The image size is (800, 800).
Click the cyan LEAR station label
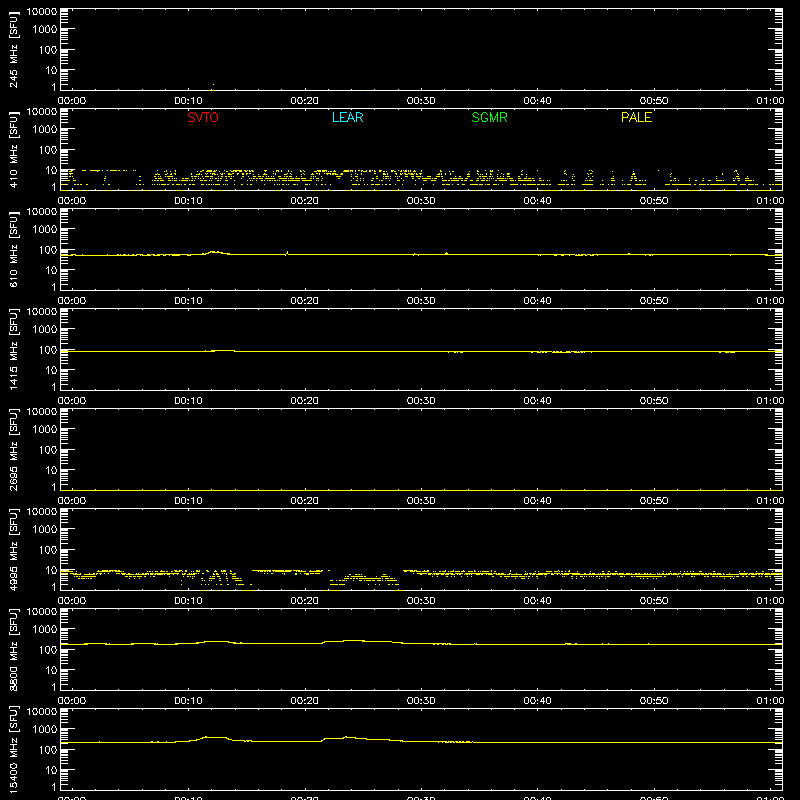tap(347, 117)
